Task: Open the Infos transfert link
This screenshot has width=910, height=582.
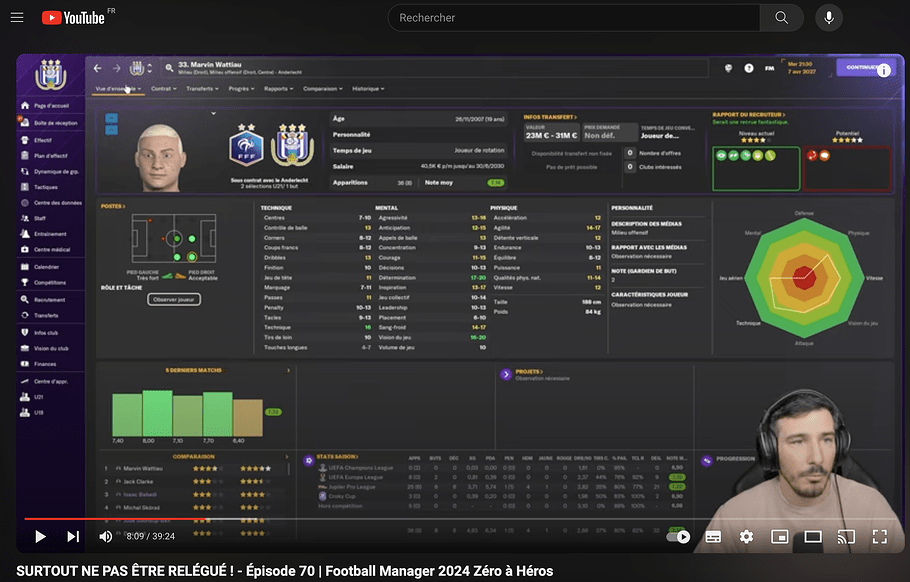Action: click(550, 117)
